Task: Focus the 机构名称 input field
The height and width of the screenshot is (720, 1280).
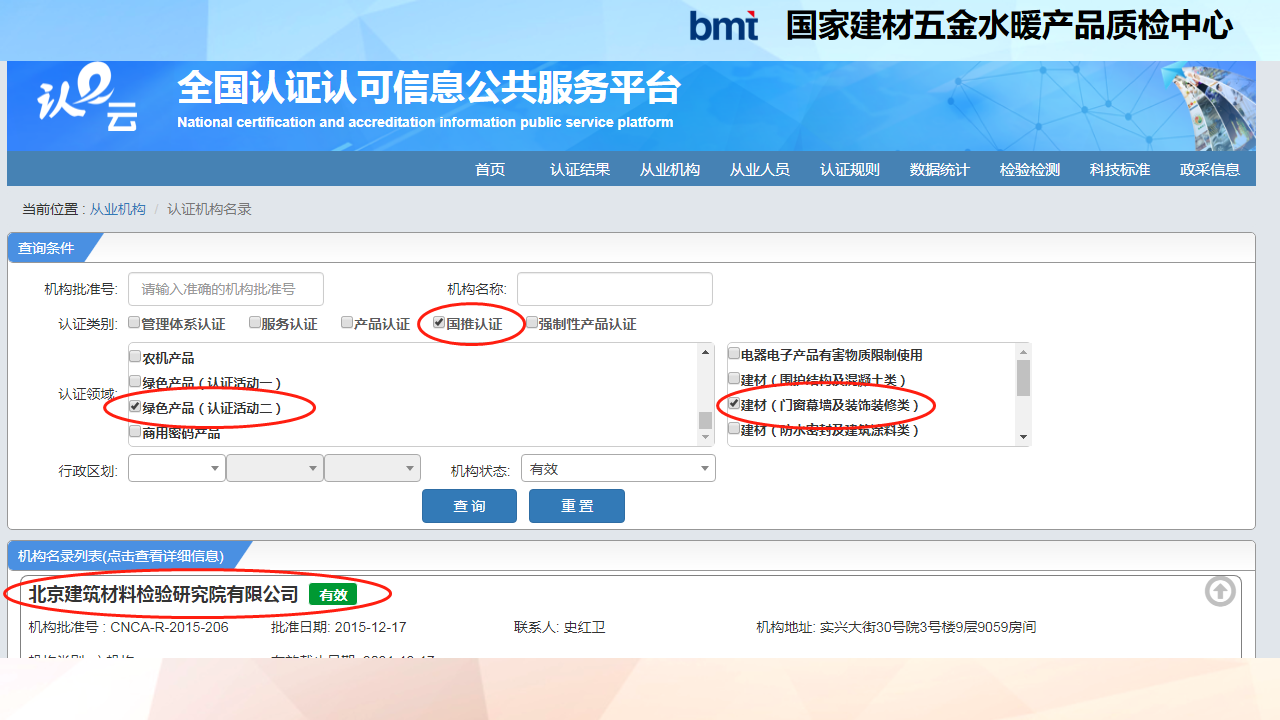Action: click(x=615, y=289)
